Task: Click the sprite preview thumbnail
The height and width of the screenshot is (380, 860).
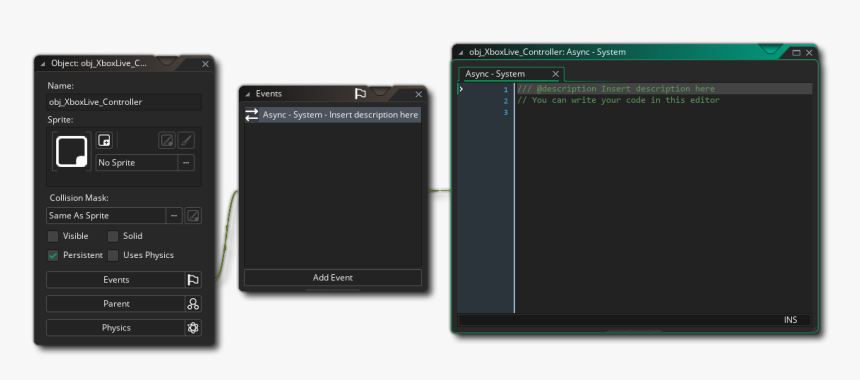Action: [x=72, y=152]
